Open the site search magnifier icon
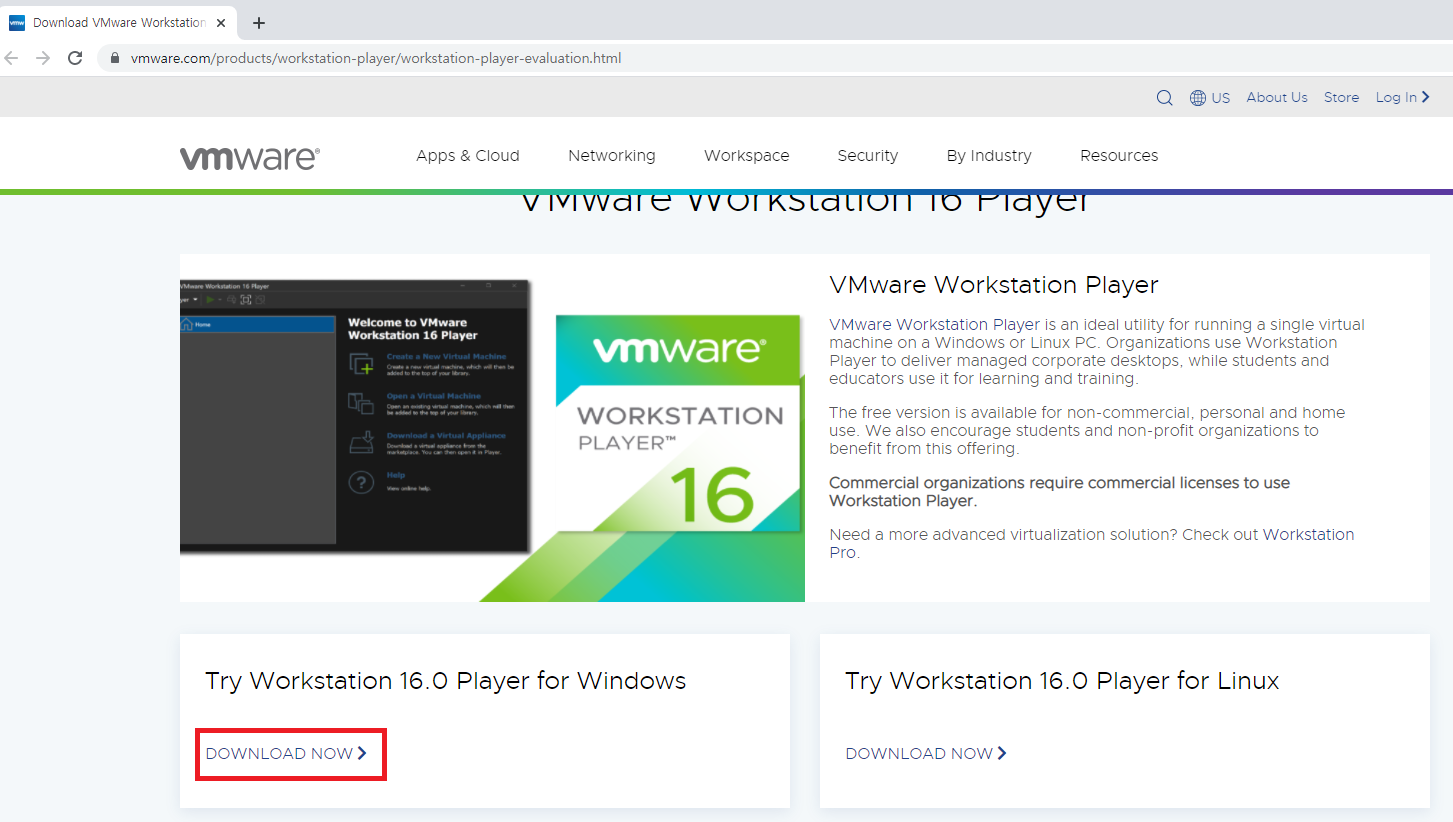 point(1164,97)
